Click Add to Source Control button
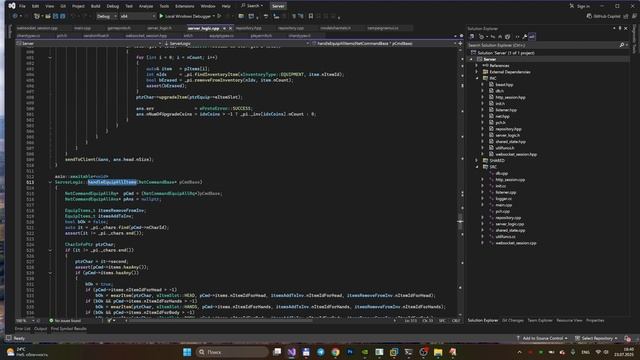Viewport: 640px width, 360px height. point(542,338)
